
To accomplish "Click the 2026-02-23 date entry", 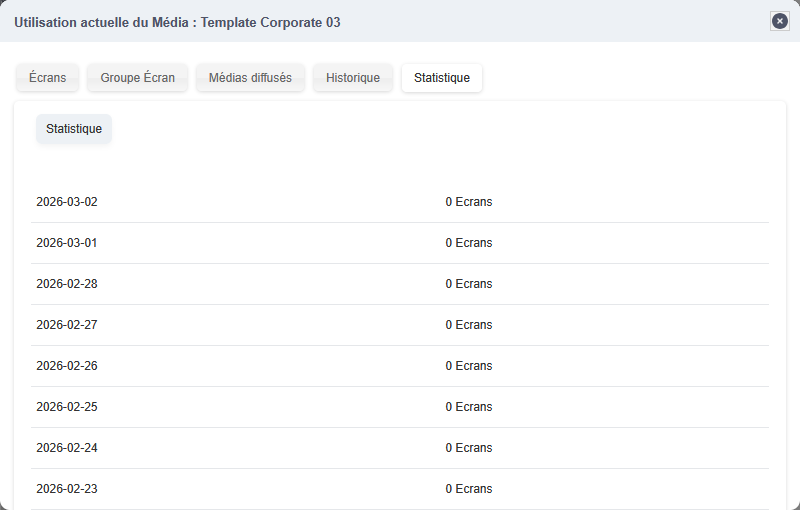I will tap(67, 489).
